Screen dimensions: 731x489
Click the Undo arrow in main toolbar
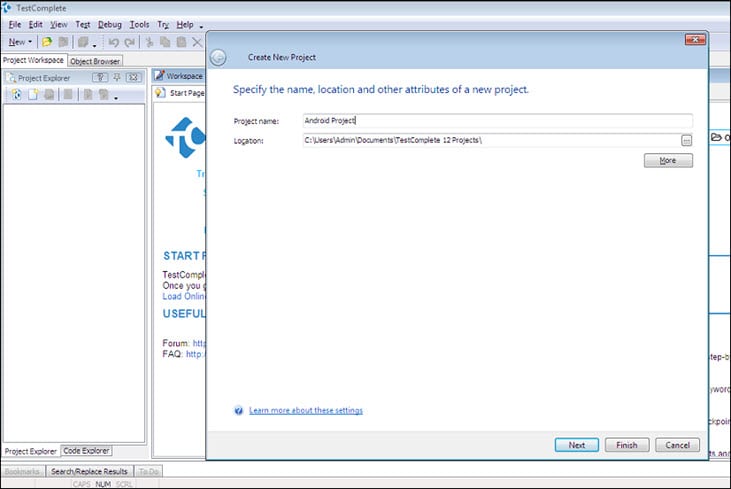[113, 42]
